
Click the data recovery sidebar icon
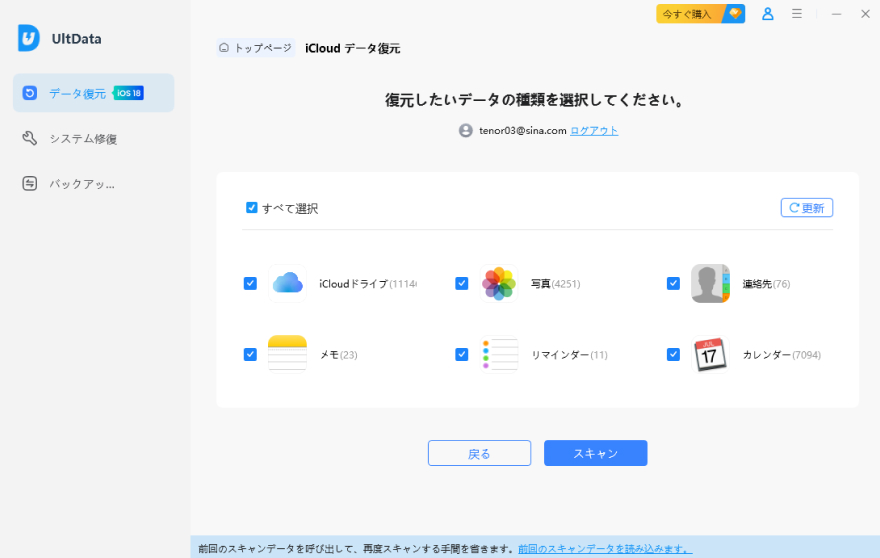tap(30, 93)
